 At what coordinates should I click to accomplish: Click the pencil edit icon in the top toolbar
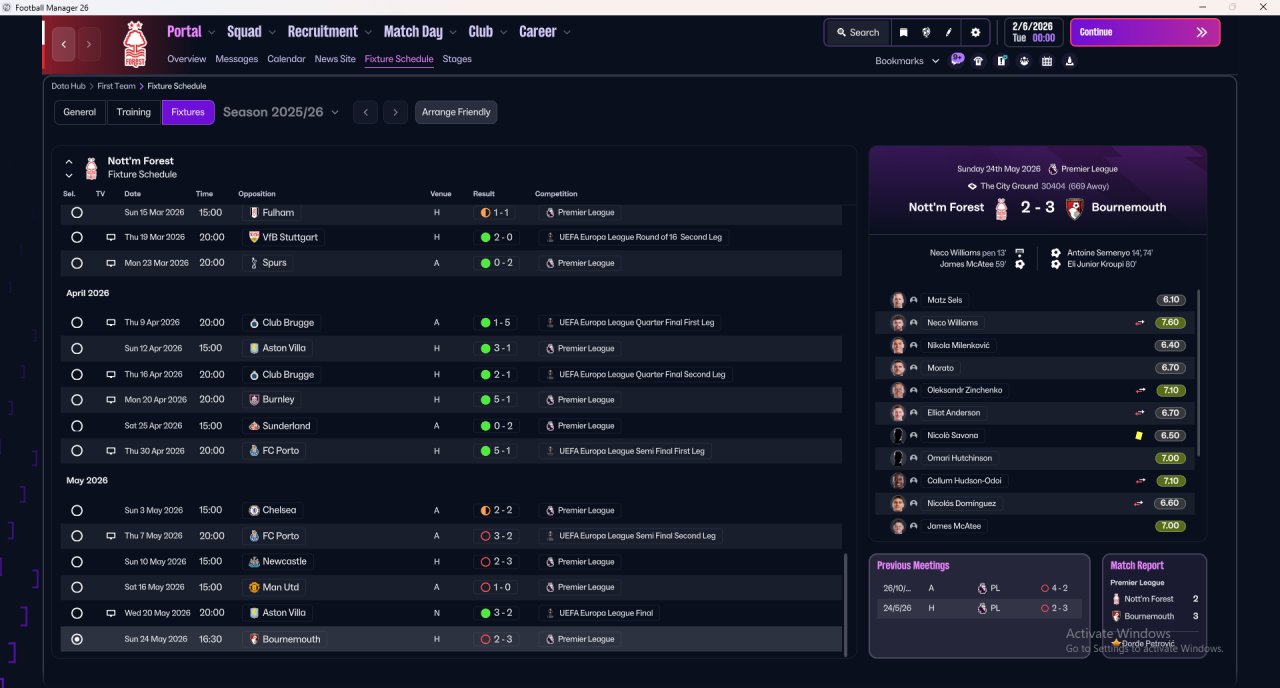point(948,32)
